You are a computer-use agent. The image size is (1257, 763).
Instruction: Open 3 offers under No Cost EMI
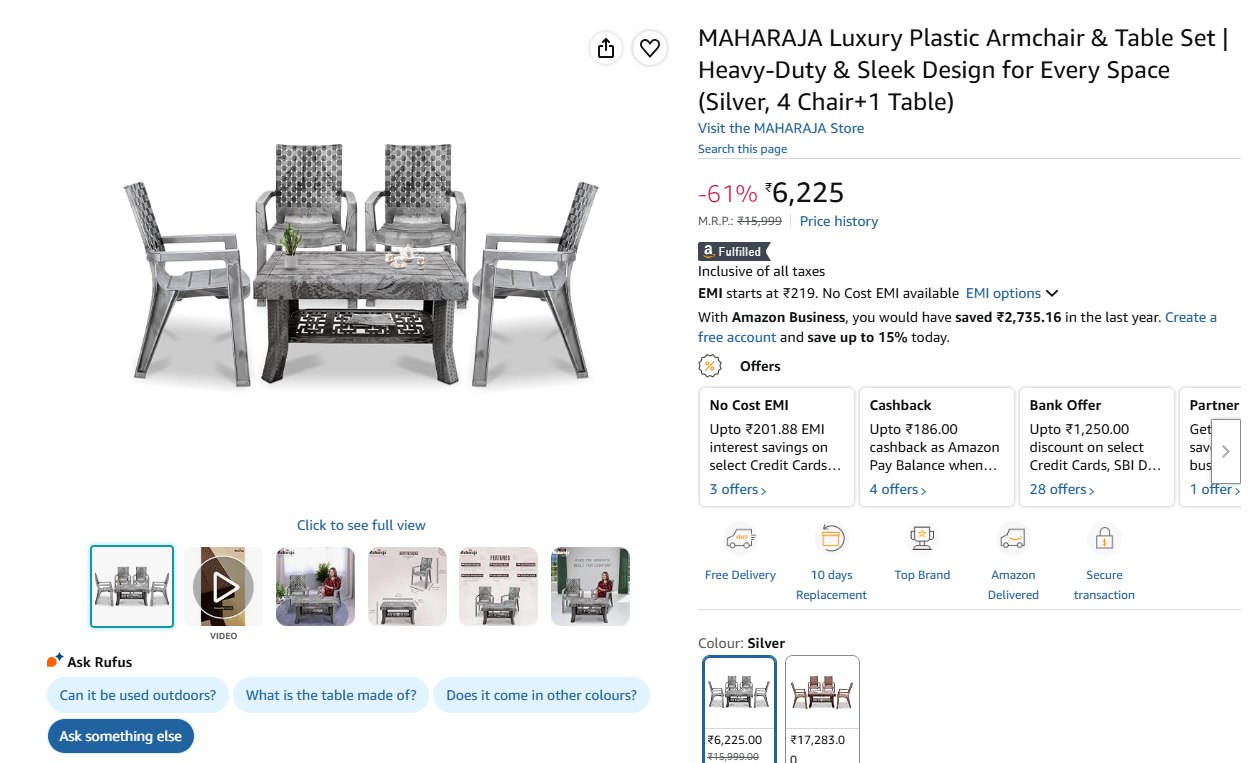click(738, 489)
